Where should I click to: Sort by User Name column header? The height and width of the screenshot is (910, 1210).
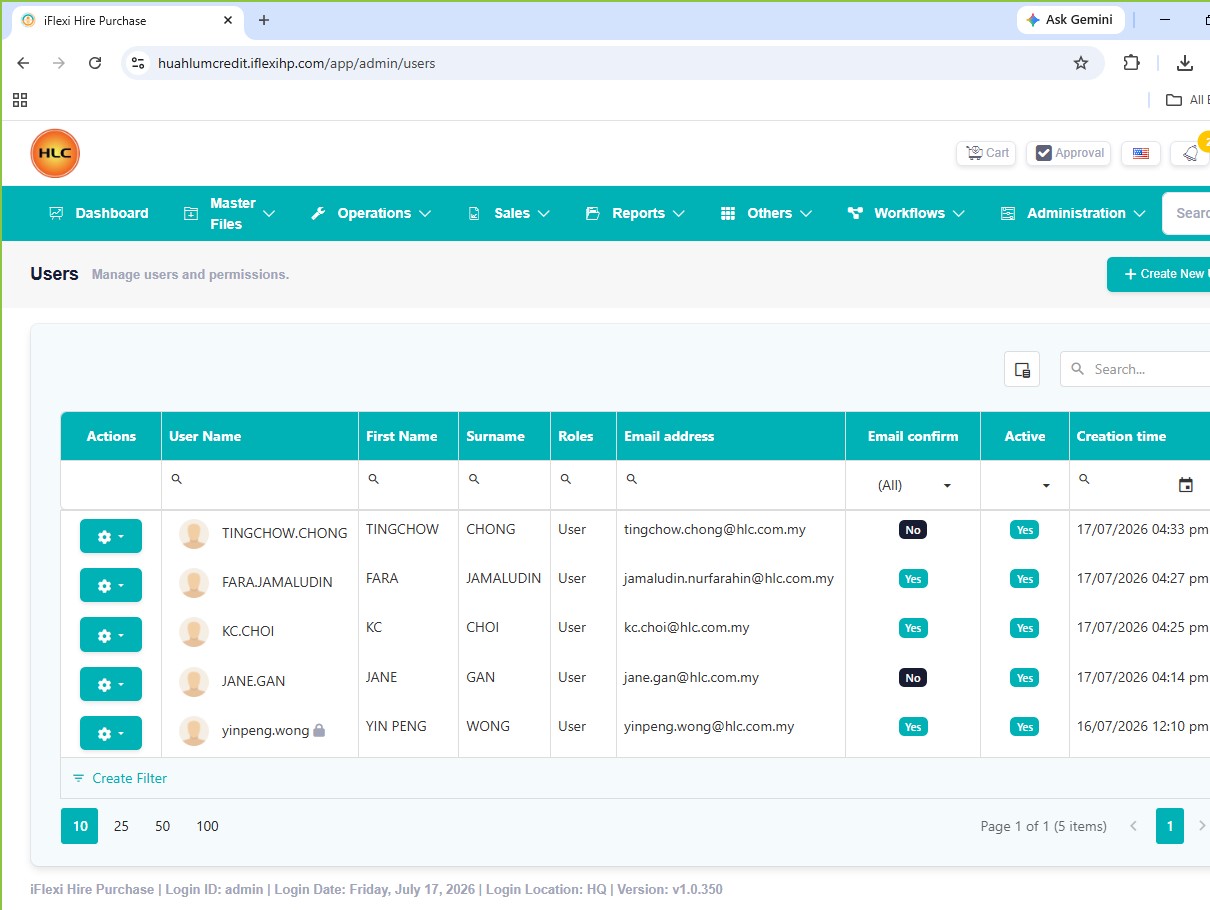coord(260,436)
